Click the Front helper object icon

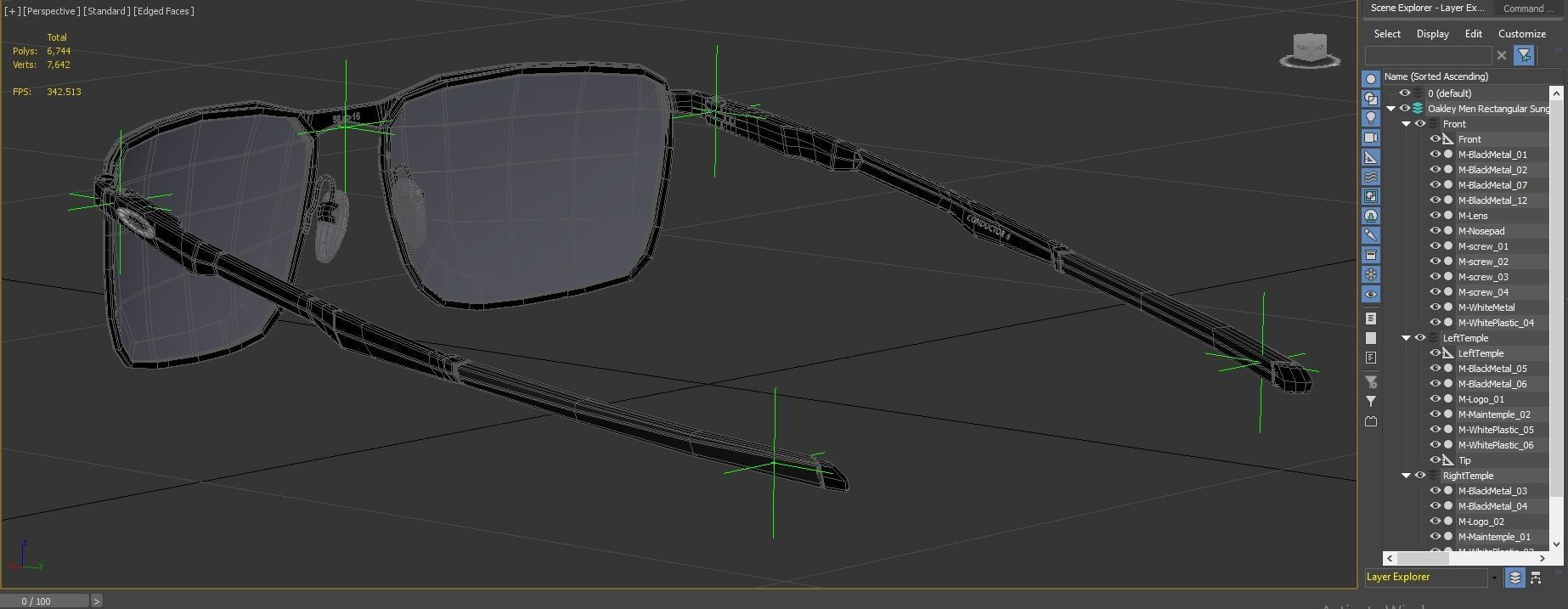pyautogui.click(x=1449, y=139)
